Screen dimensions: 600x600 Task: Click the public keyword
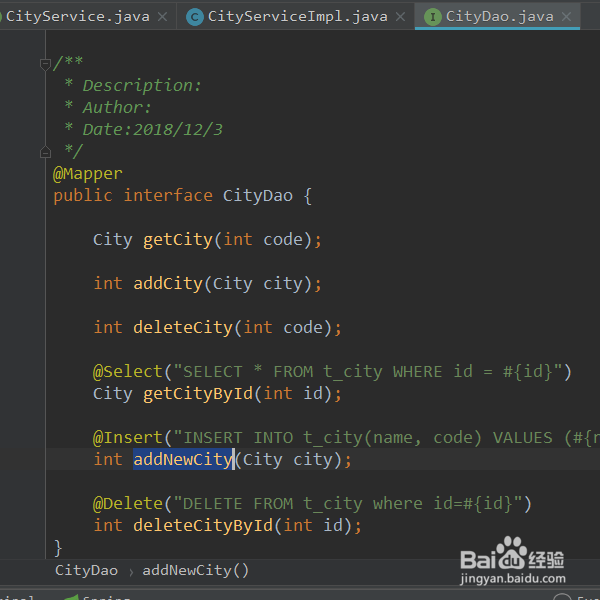click(x=83, y=196)
